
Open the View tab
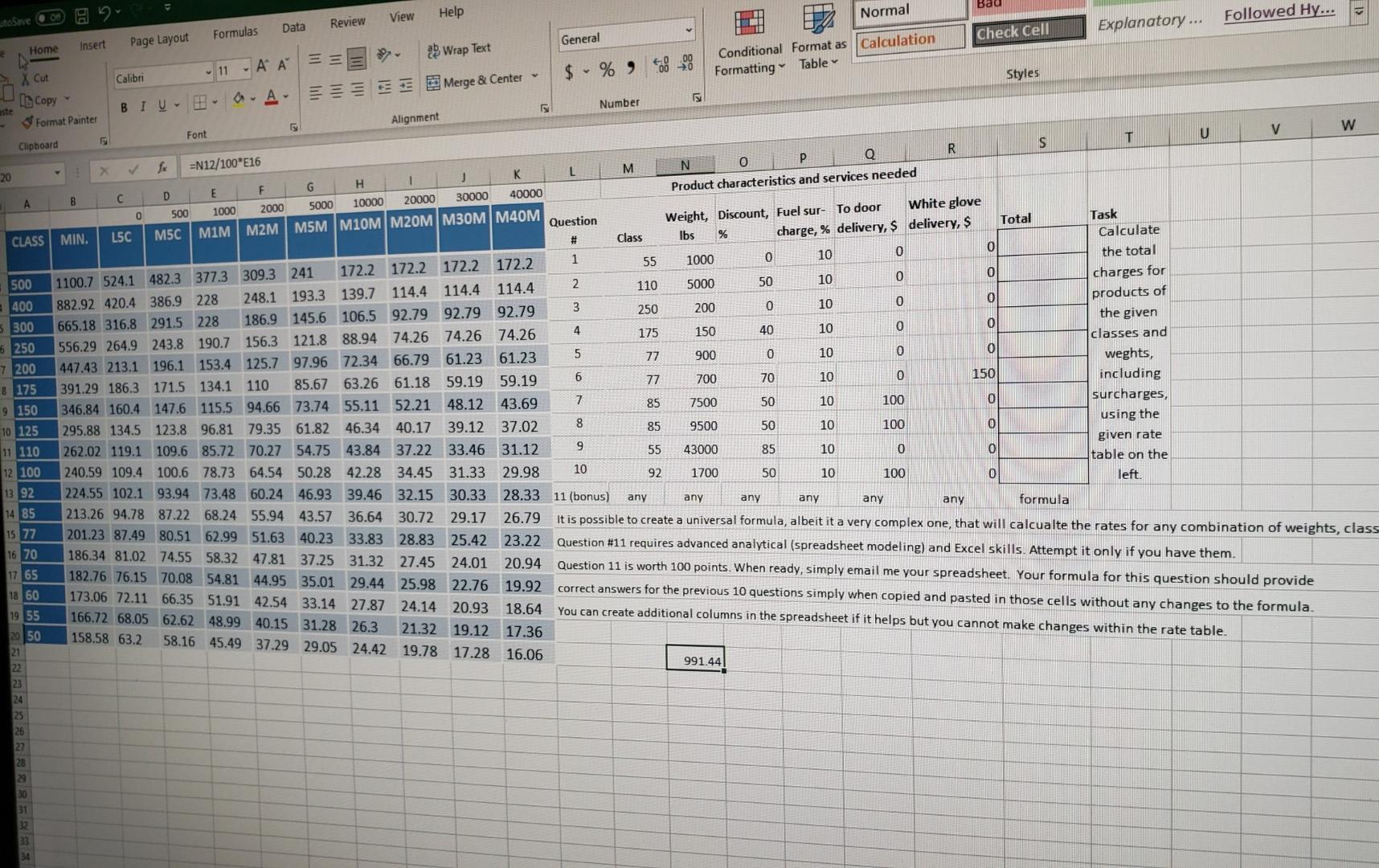(x=402, y=17)
